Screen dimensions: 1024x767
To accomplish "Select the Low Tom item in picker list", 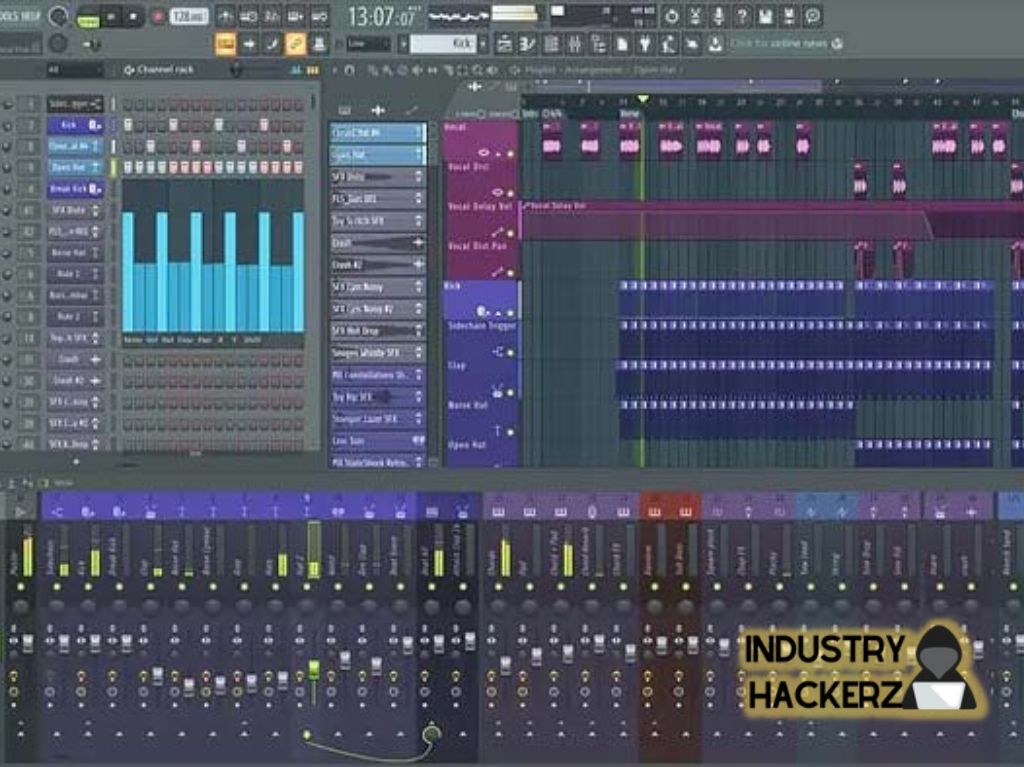I will (378, 441).
